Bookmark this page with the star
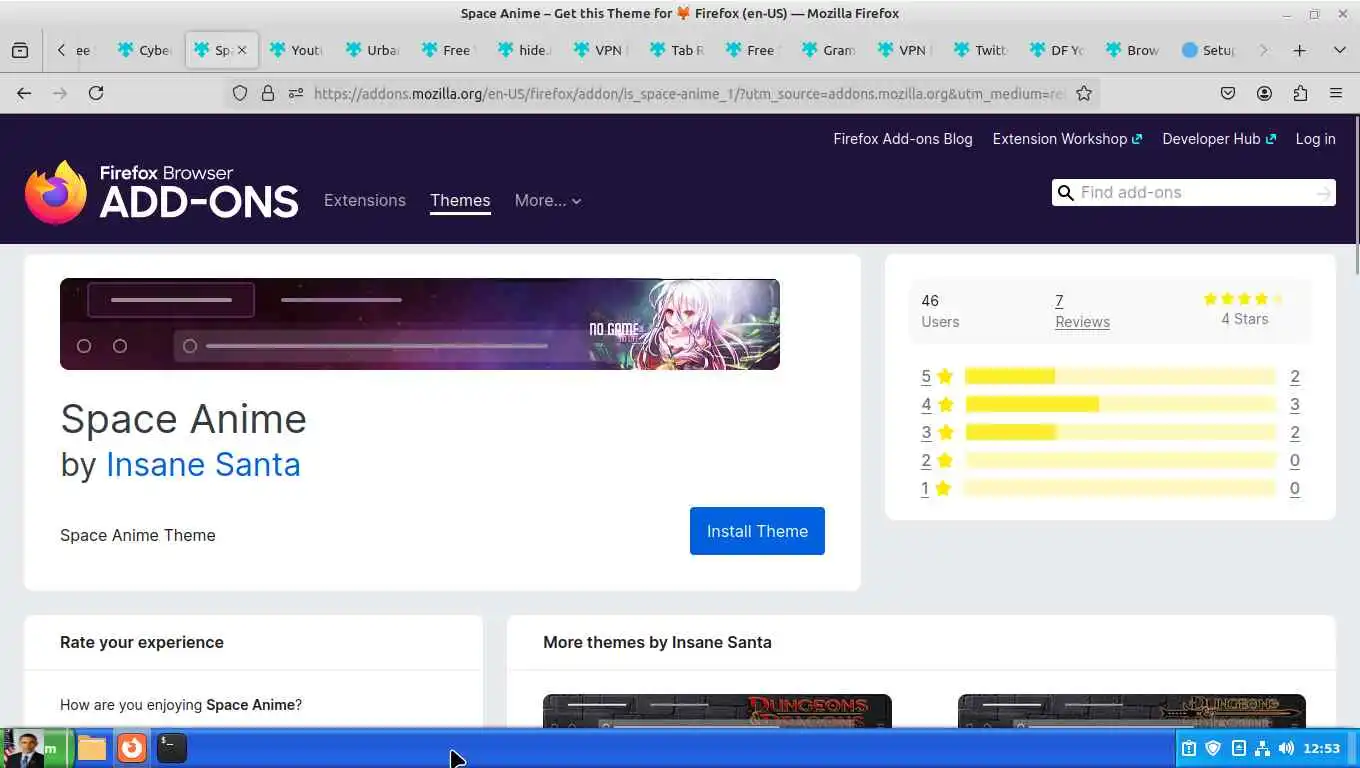1360x768 pixels. pos(1083,93)
